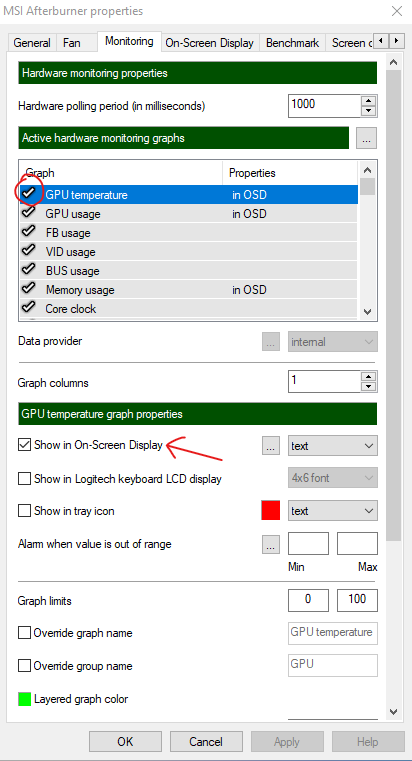
Task: Decrease hardware polling period with down arrow
Action: [369, 111]
